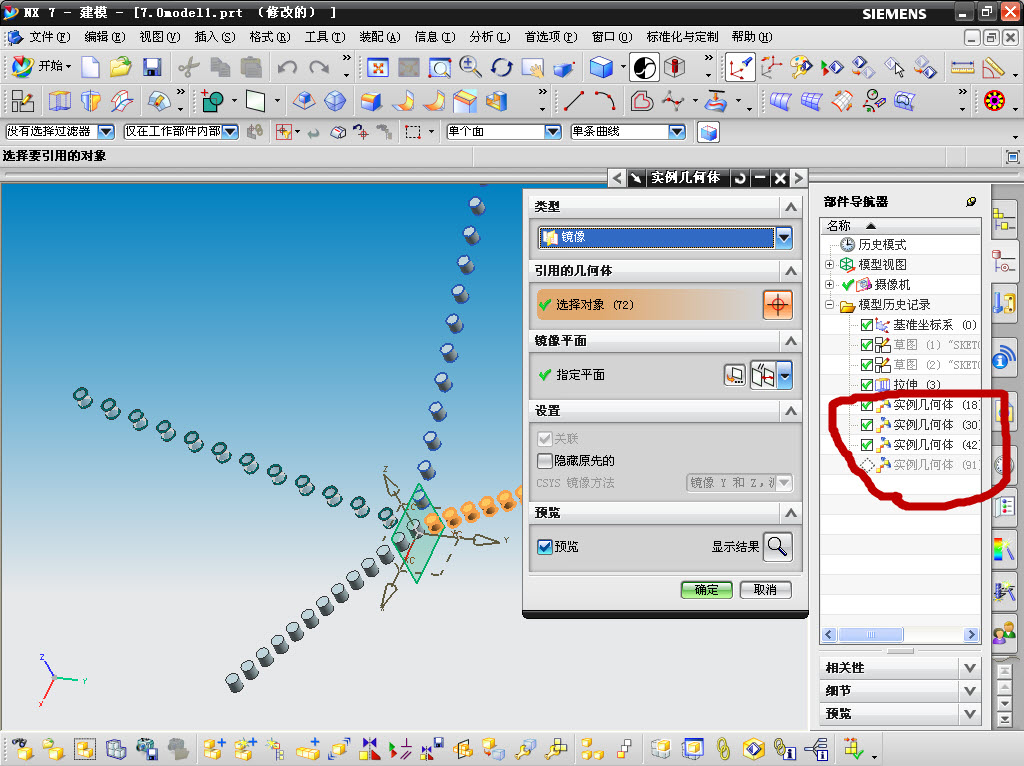The width and height of the screenshot is (1024, 766).
Task: Open the roles sidebar icon
Action: pyautogui.click(x=1003, y=632)
